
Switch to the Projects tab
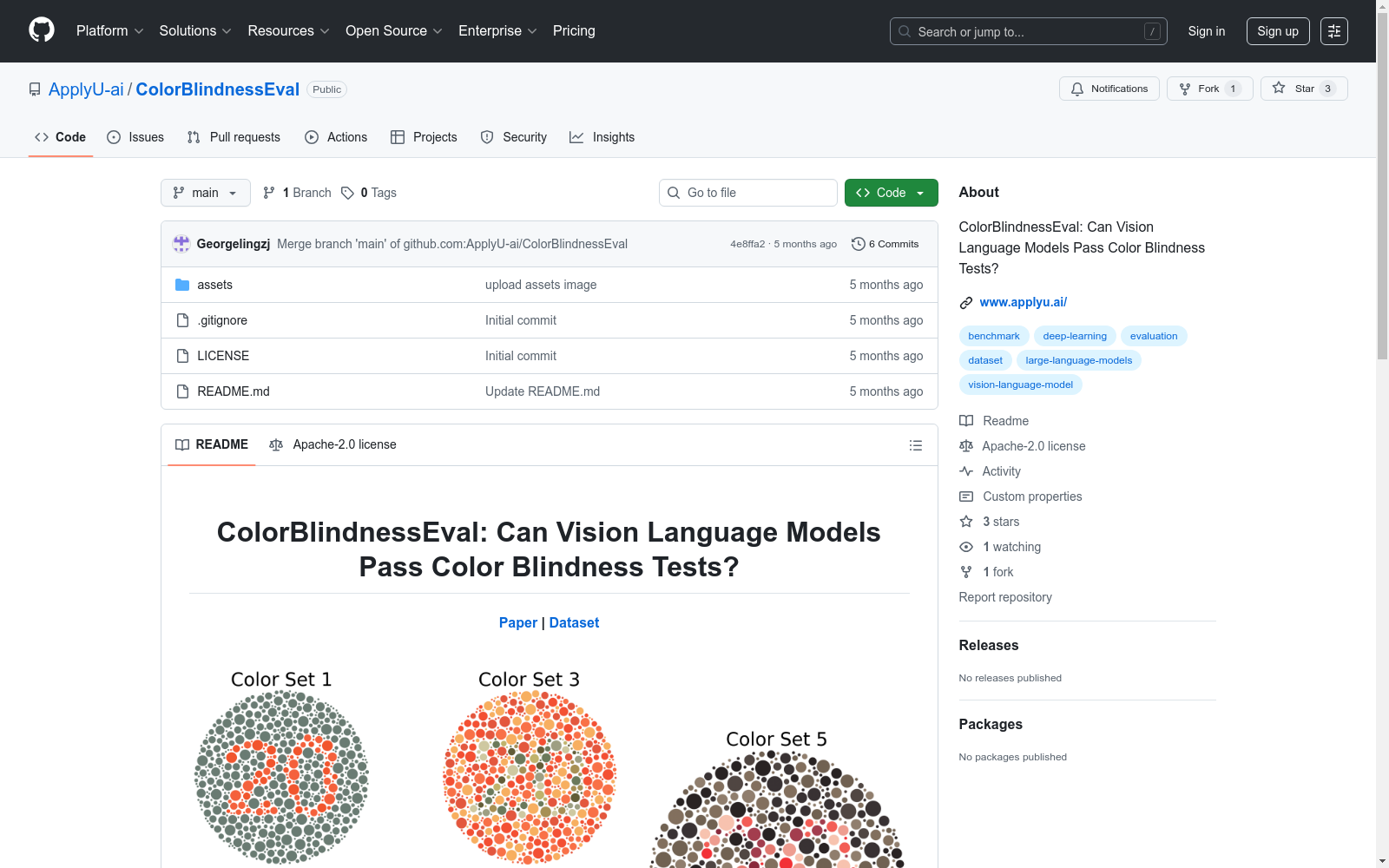pos(424,137)
